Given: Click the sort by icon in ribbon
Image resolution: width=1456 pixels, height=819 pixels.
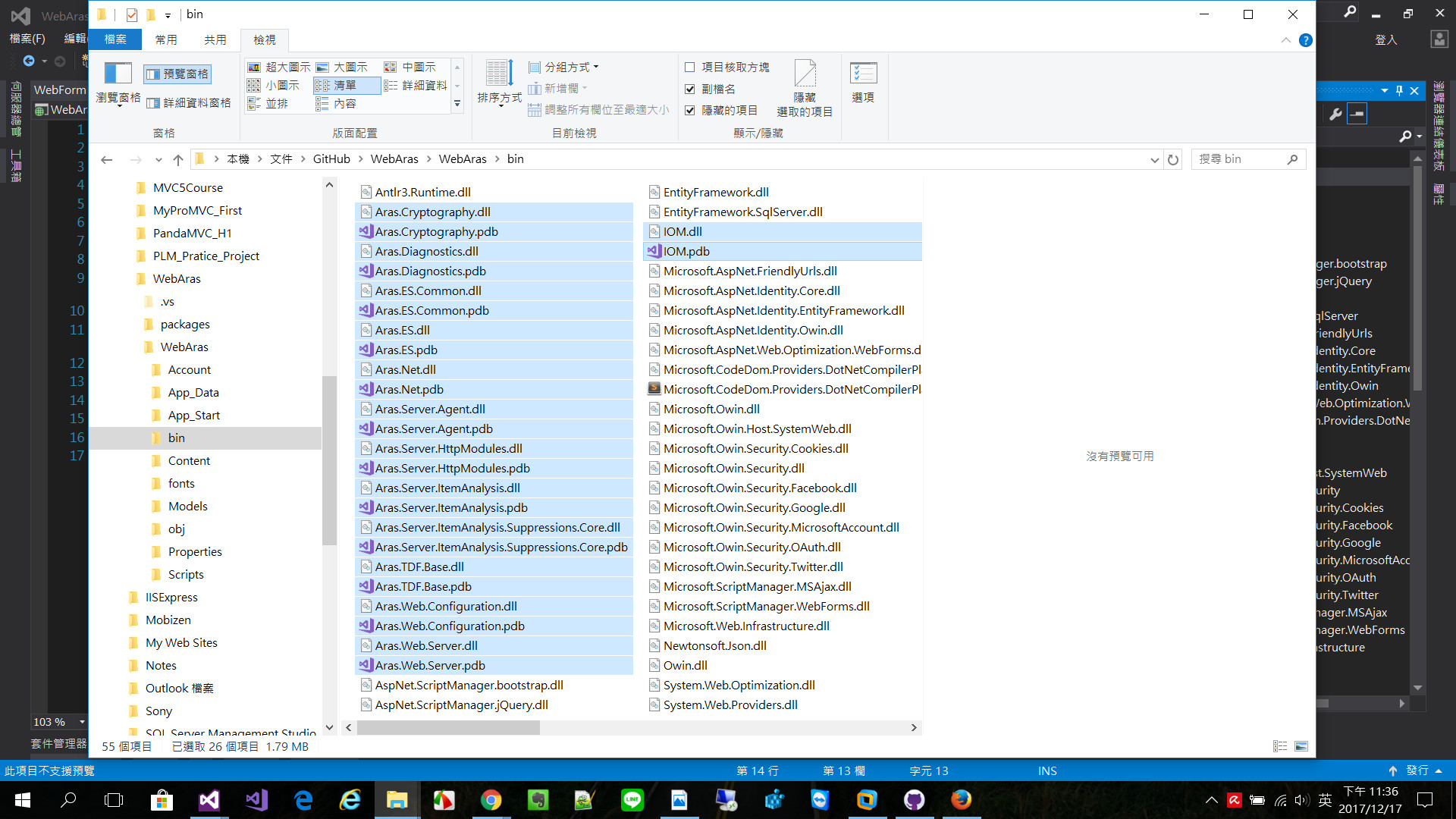Looking at the screenshot, I should [x=499, y=74].
